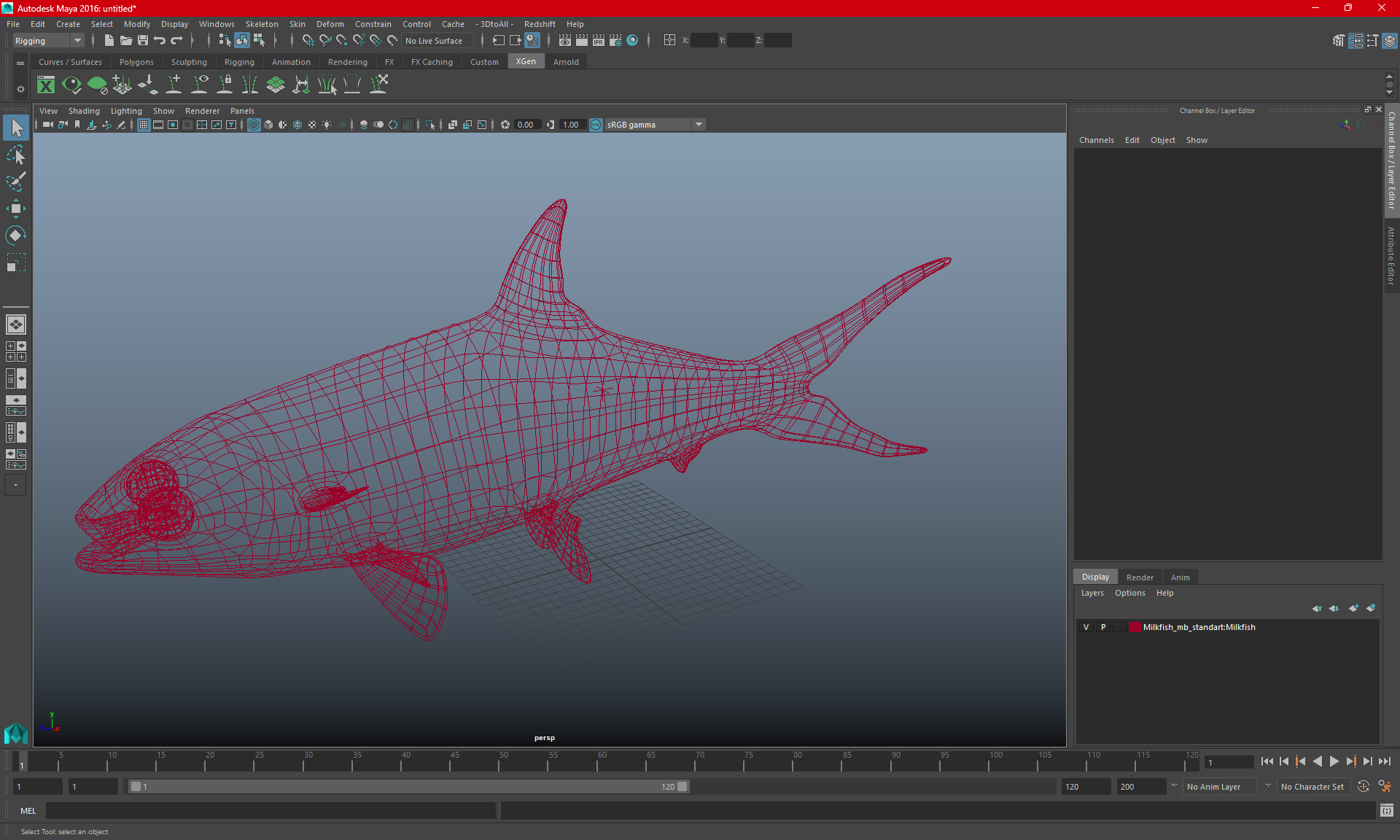Toggle visibility of Milkfish_mb_standart layer
Screen dimensions: 1400x840
[x=1086, y=626]
